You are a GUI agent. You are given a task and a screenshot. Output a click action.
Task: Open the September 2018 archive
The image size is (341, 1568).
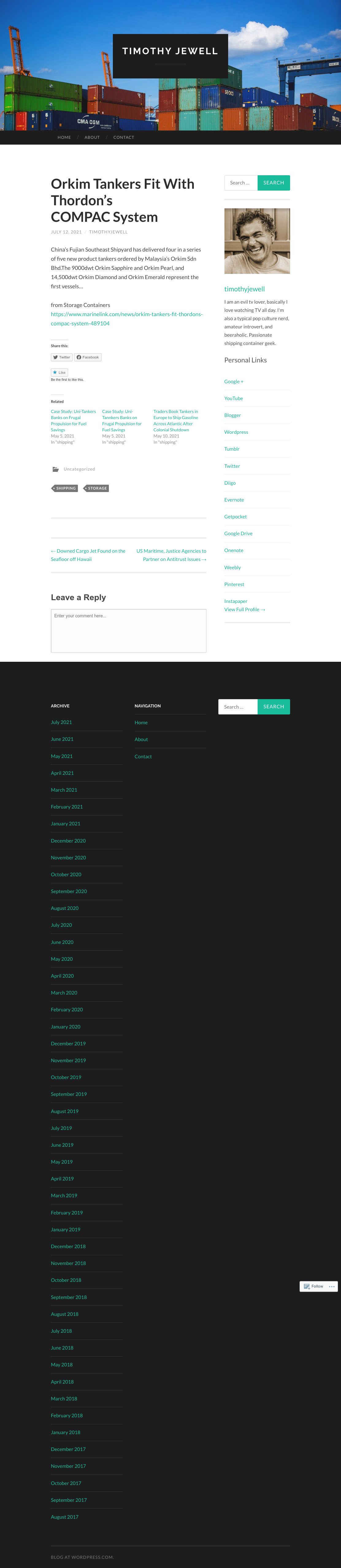click(x=69, y=1297)
